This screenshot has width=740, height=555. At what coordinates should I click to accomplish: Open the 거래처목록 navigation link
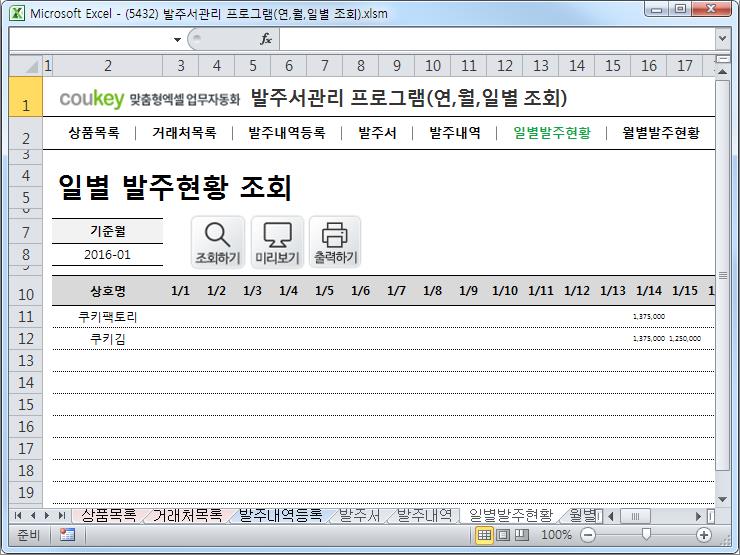184,133
